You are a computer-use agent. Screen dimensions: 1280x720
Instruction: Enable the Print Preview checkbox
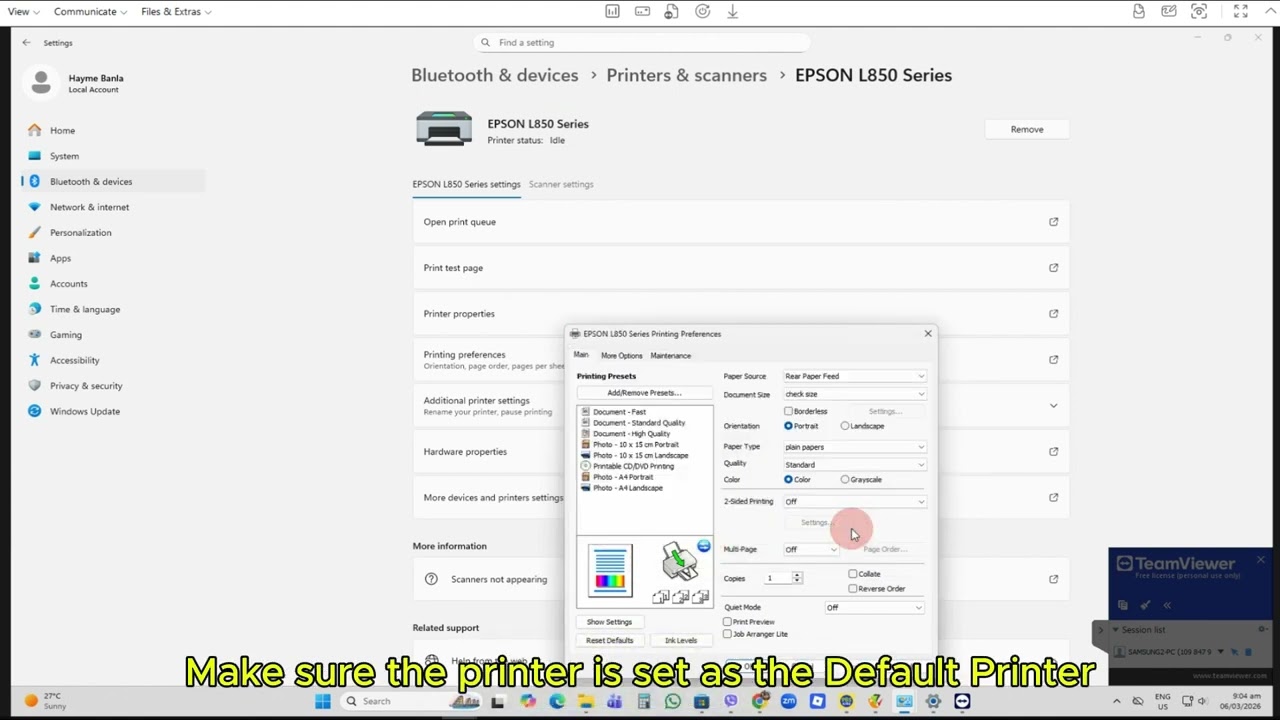(x=728, y=622)
